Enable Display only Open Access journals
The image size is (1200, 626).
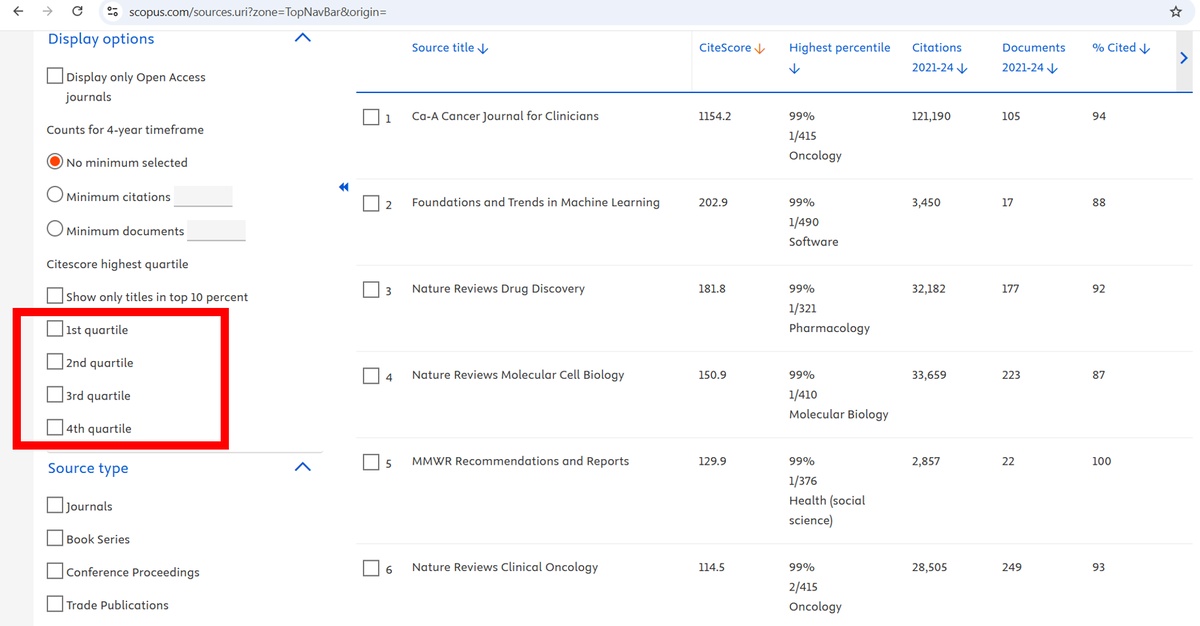pos(54,75)
